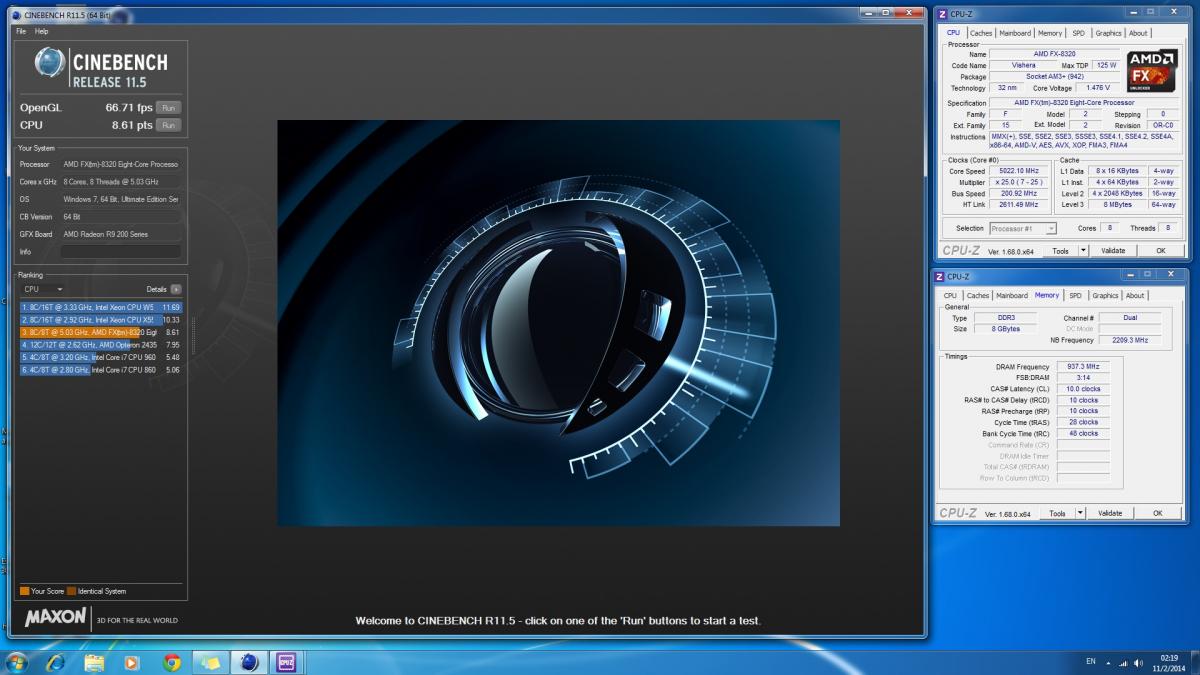Switch to Mainboard tab in upper CPU-Z window

(1015, 33)
